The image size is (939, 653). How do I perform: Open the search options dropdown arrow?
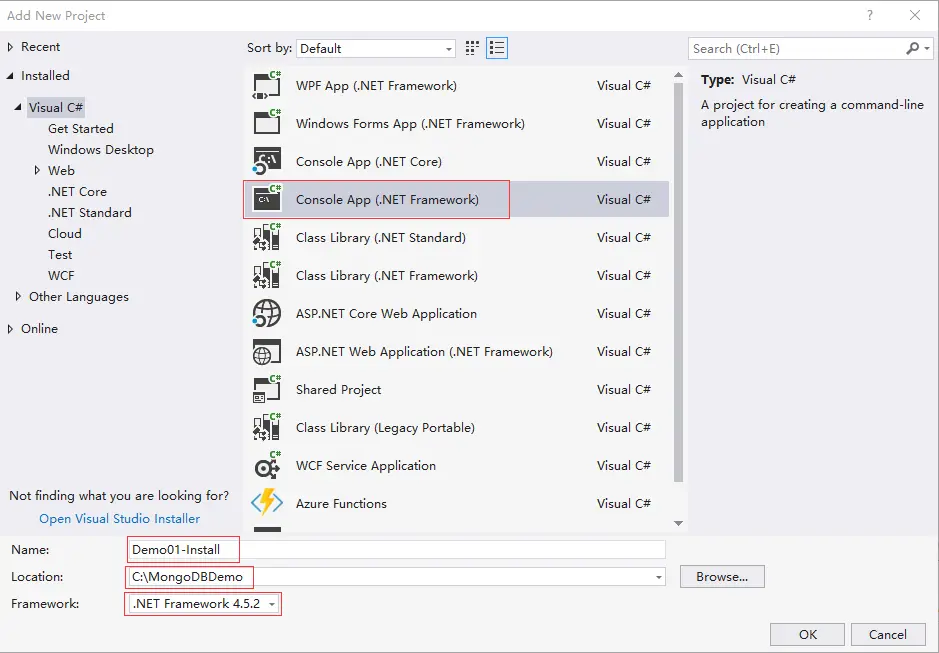tap(927, 49)
